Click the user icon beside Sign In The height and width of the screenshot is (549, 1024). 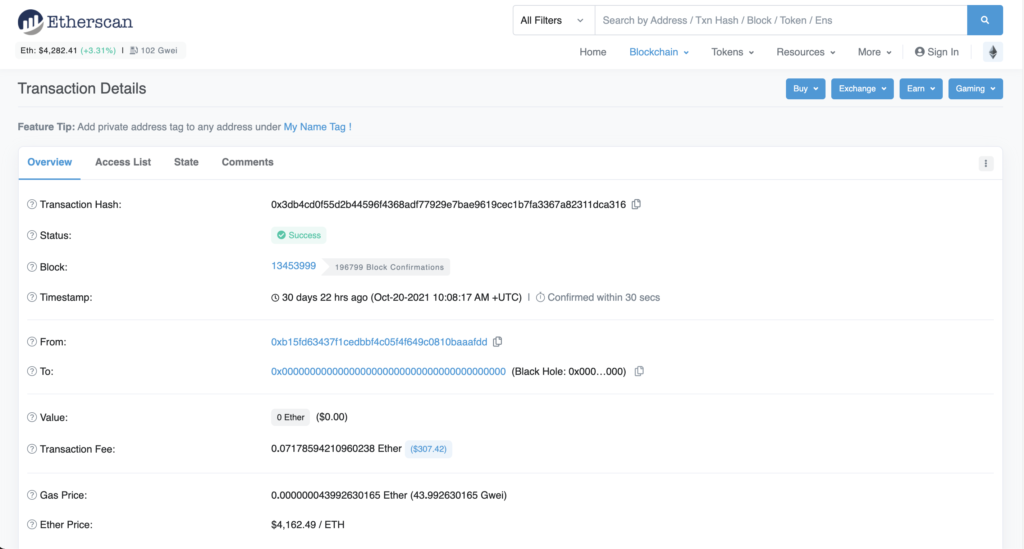tap(920, 52)
